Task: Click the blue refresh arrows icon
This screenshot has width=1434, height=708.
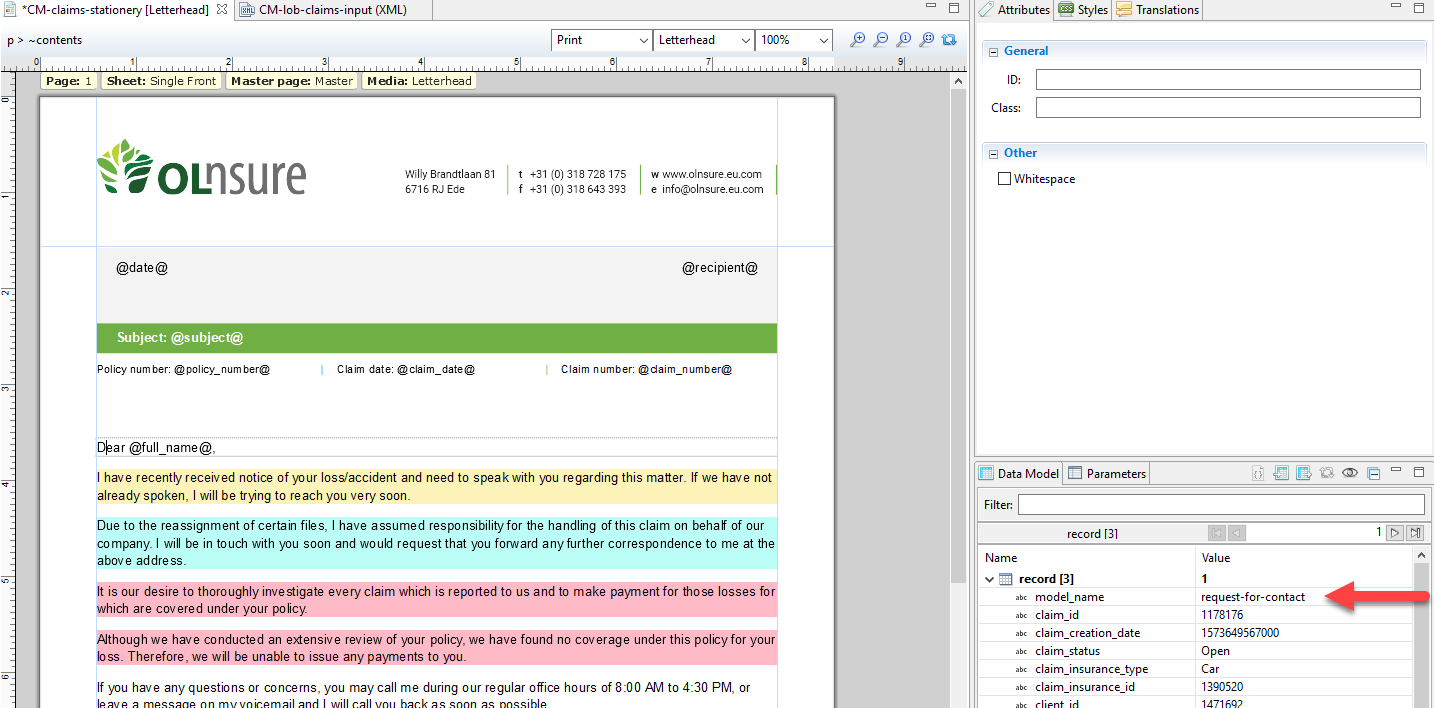Action: click(948, 39)
